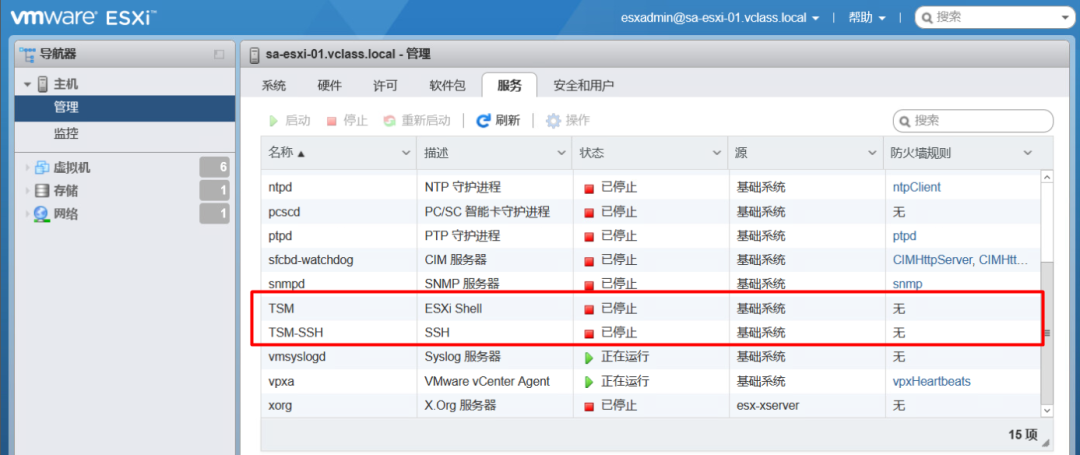The image size is (1080, 455).
Task: Focus the services search input field
Action: (x=973, y=121)
